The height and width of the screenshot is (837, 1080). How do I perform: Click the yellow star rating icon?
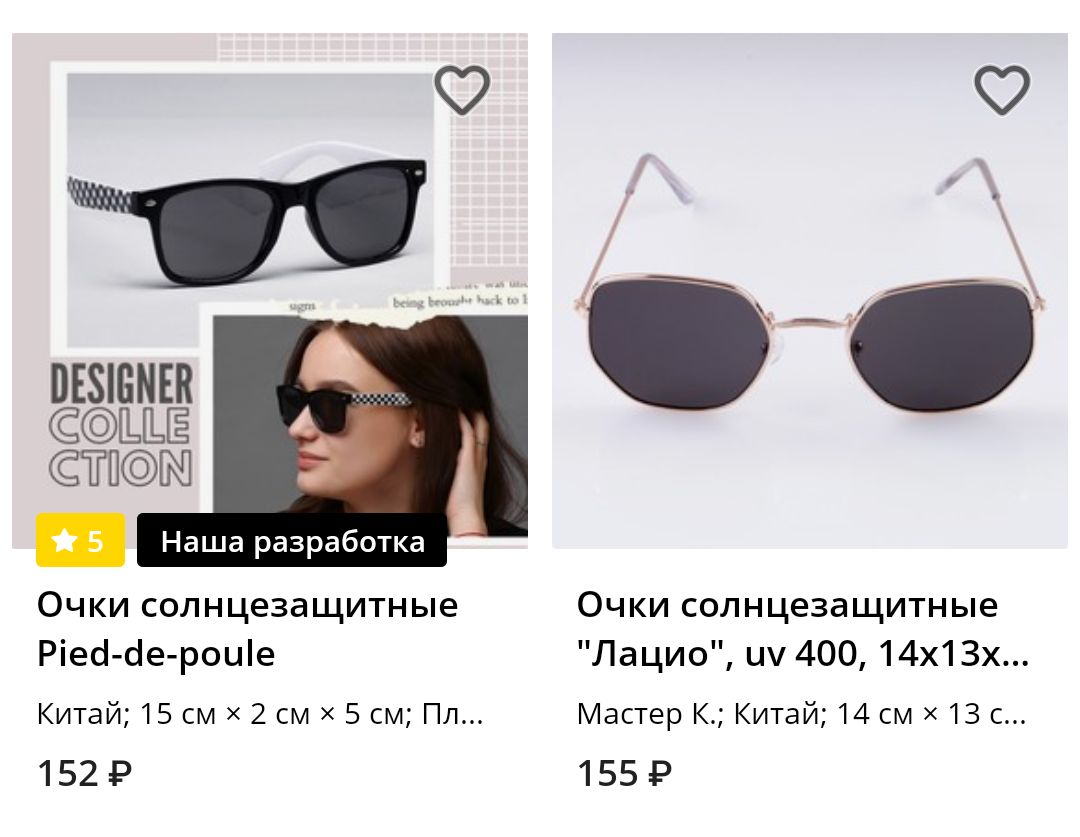point(64,541)
